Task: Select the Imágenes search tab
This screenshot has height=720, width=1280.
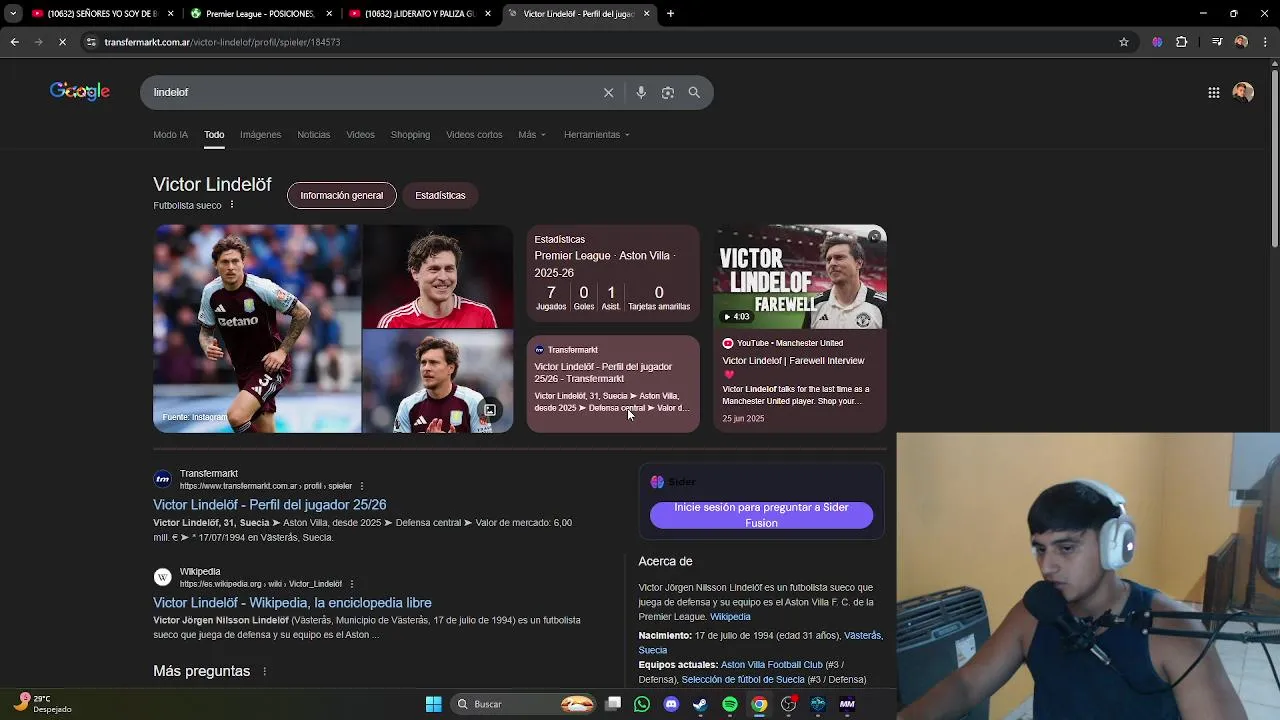Action: click(x=260, y=135)
